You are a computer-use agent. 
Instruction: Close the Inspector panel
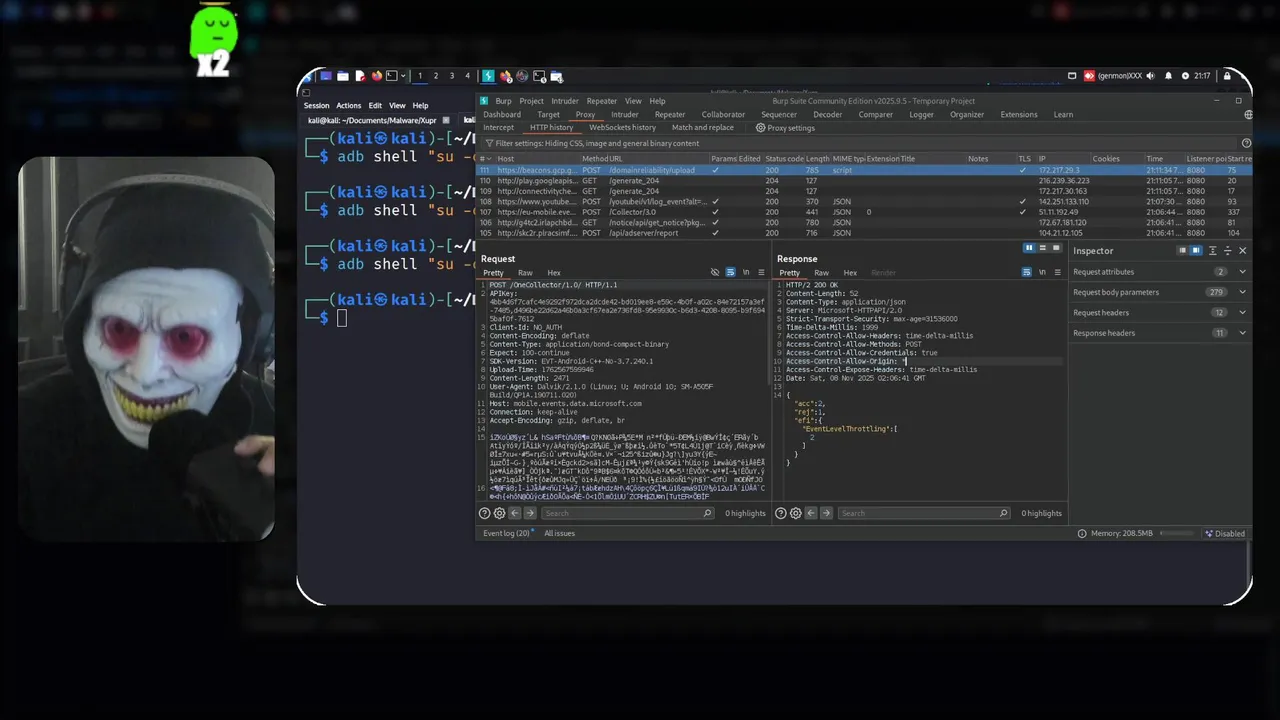1243,251
